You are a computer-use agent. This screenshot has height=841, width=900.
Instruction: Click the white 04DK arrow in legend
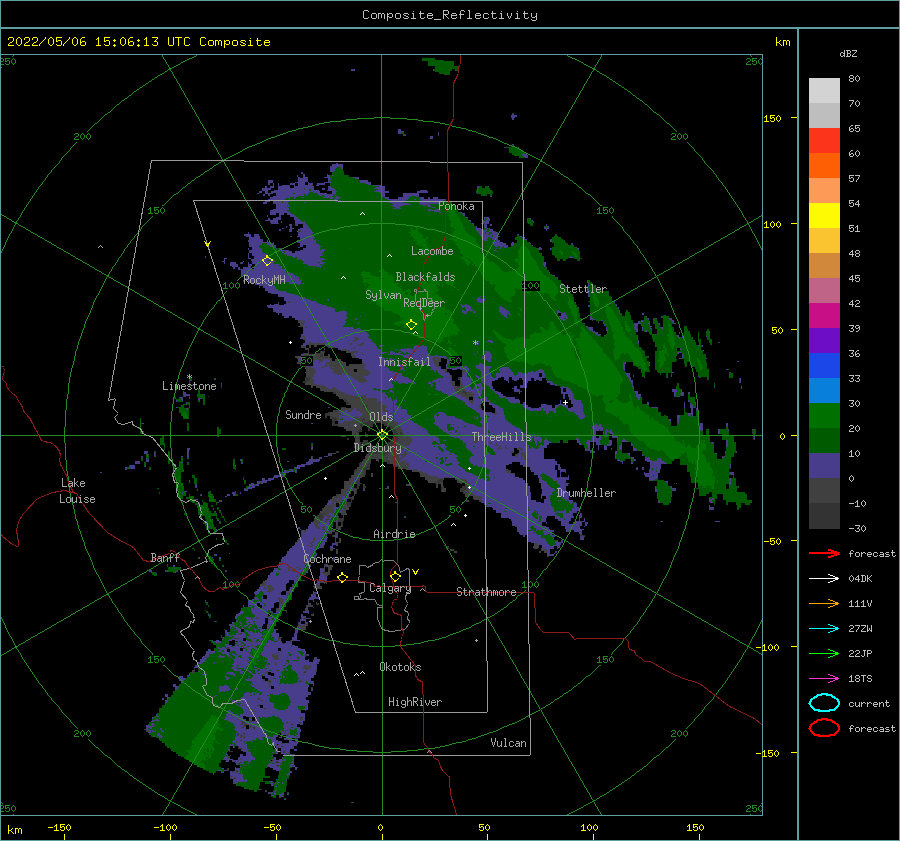pos(824,579)
